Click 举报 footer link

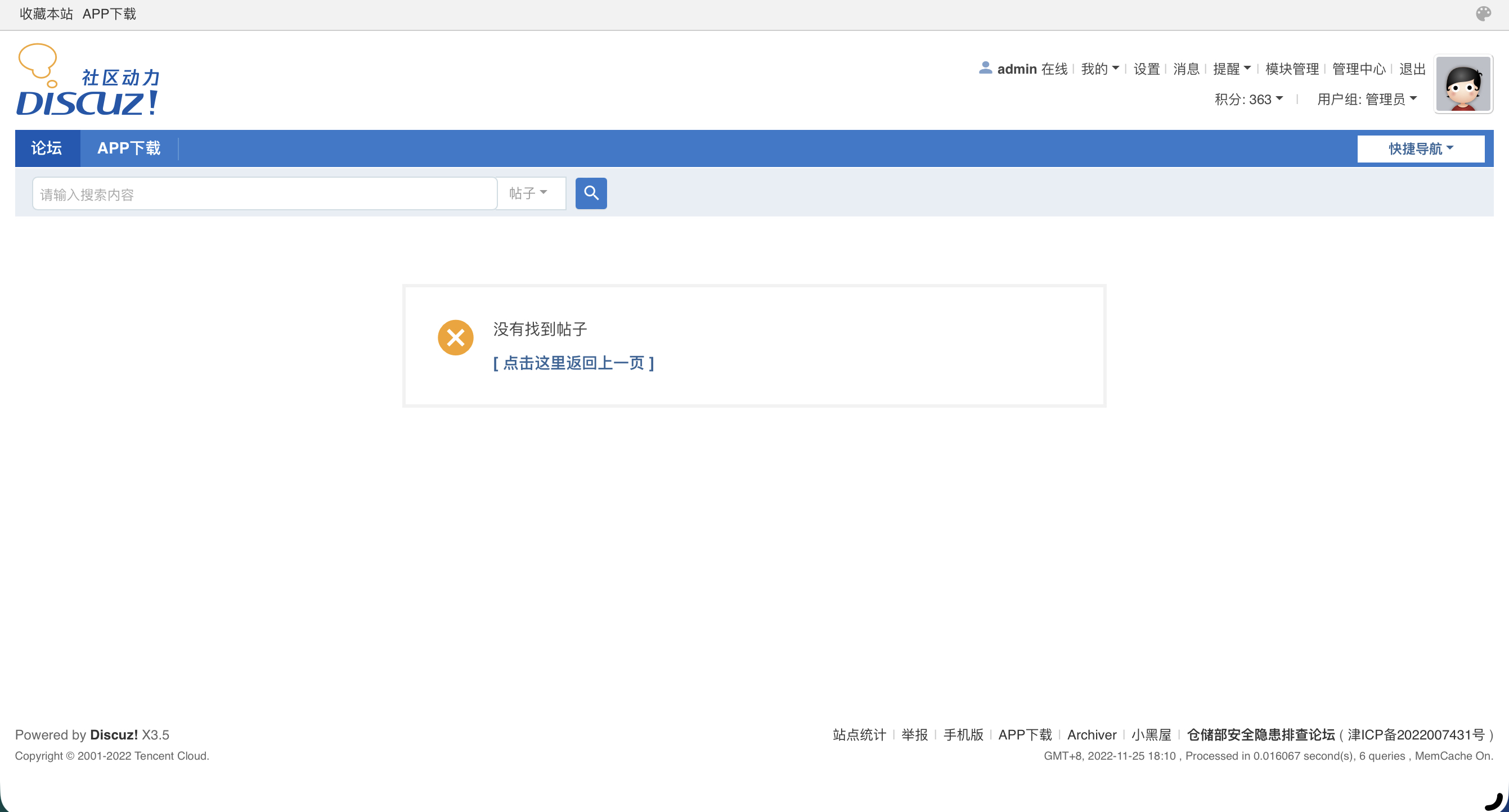click(914, 735)
